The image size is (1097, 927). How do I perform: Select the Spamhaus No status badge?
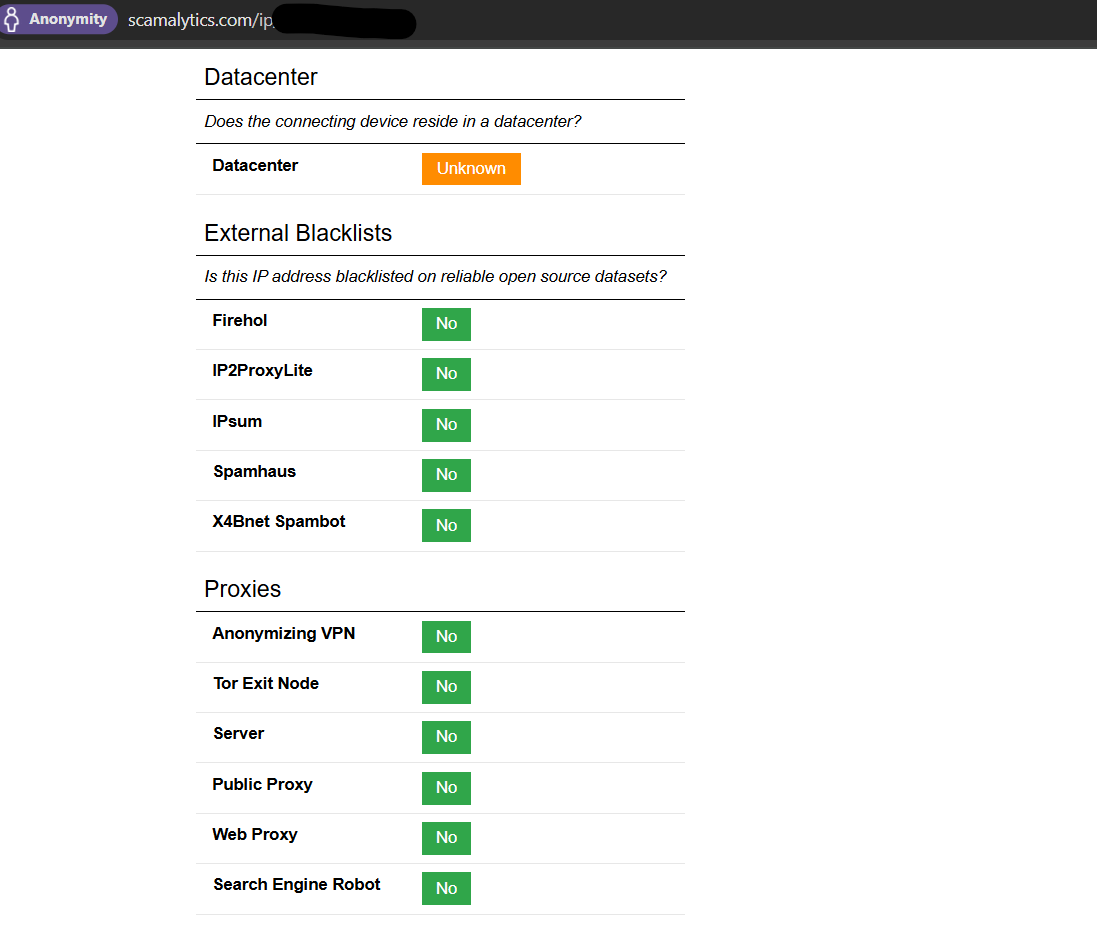tap(446, 475)
